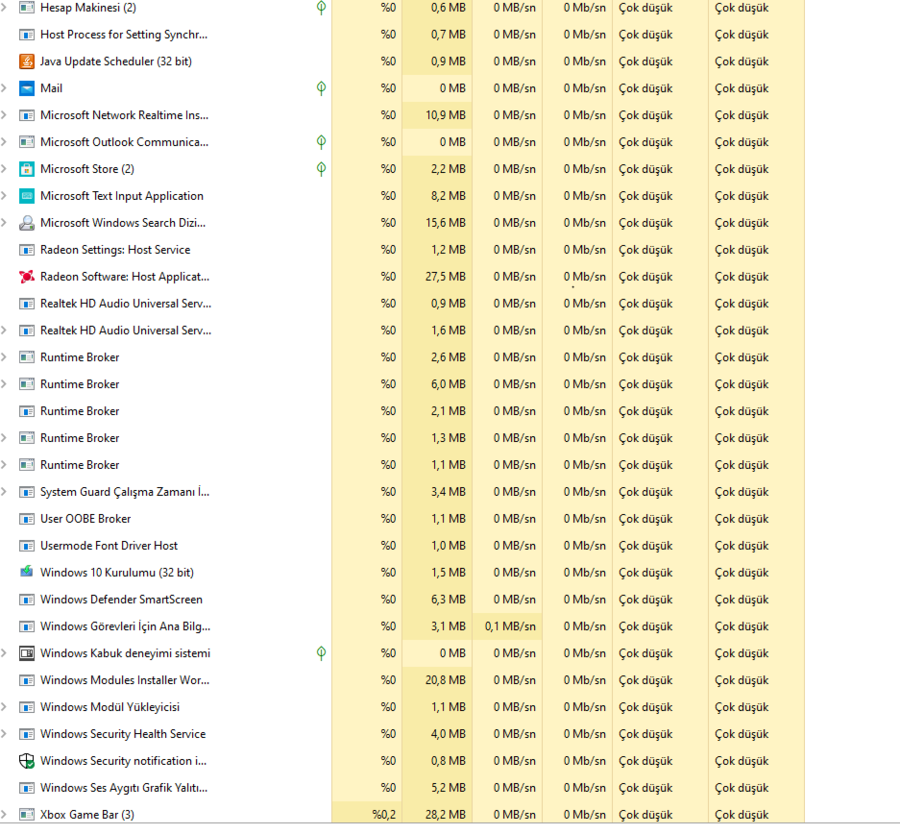Click the "10,9 MB" memory value

(x=445, y=115)
